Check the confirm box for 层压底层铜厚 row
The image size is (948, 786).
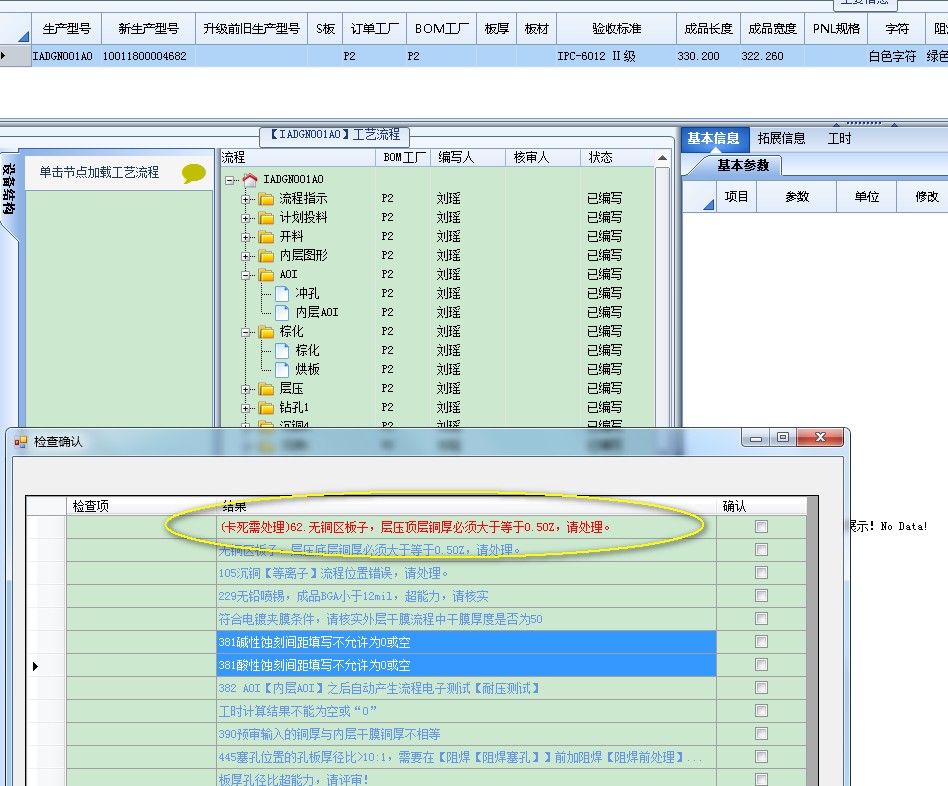click(761, 550)
